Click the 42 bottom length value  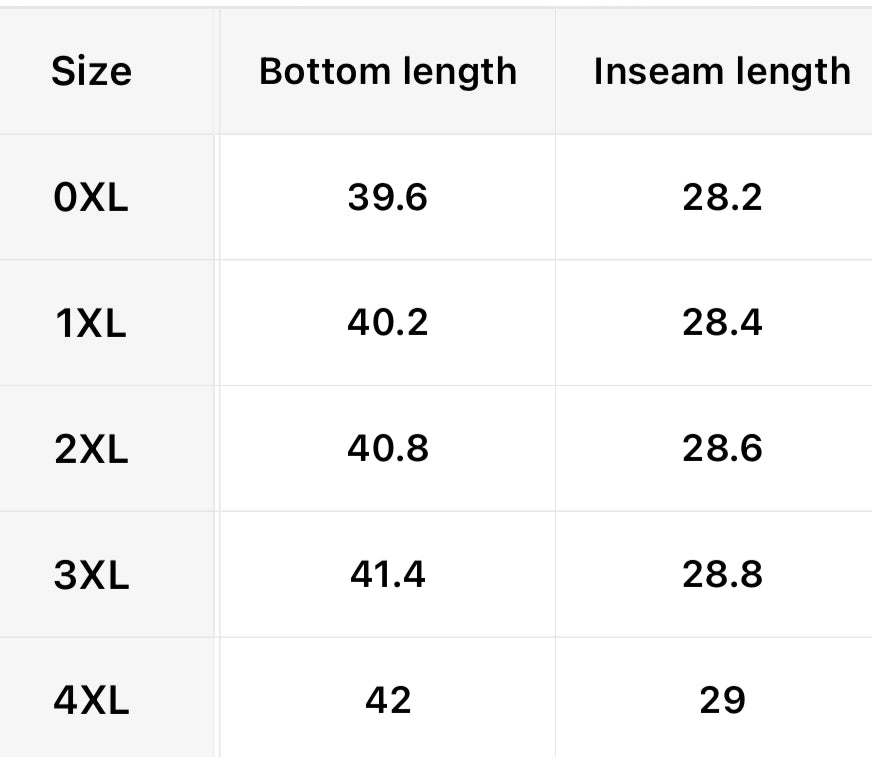coord(387,700)
